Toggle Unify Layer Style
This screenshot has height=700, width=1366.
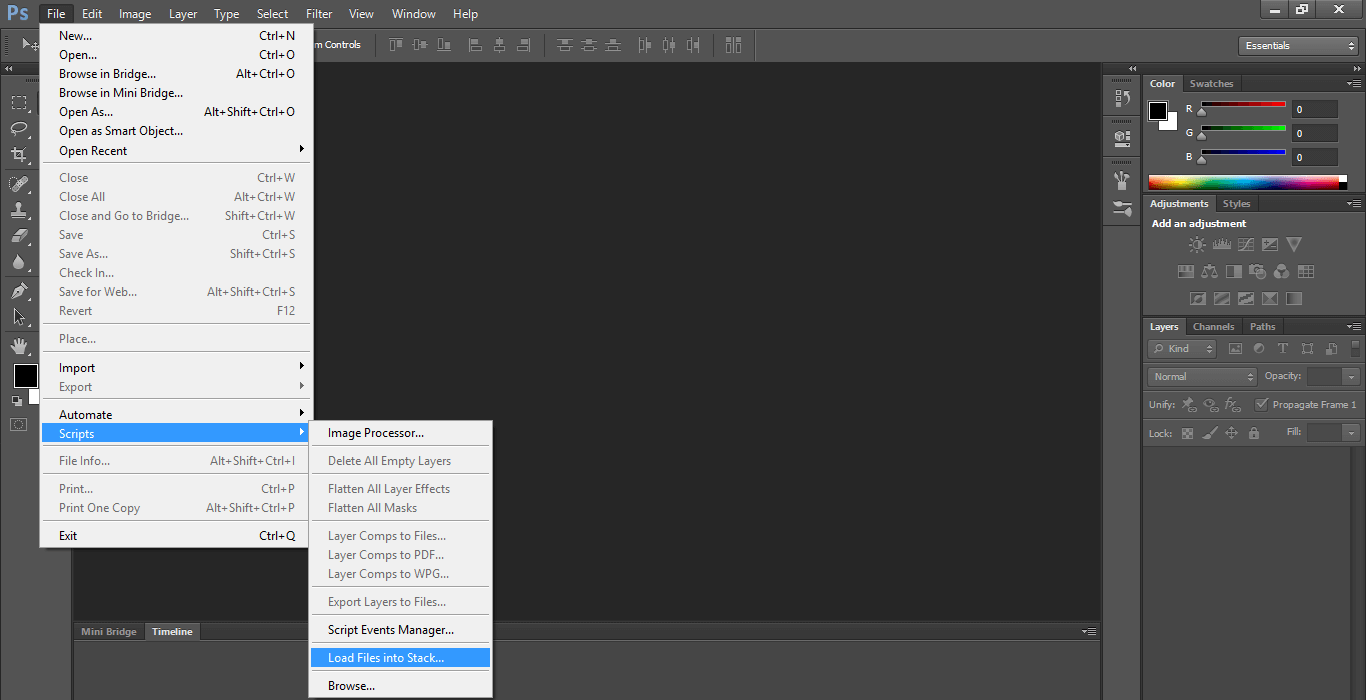(1233, 405)
